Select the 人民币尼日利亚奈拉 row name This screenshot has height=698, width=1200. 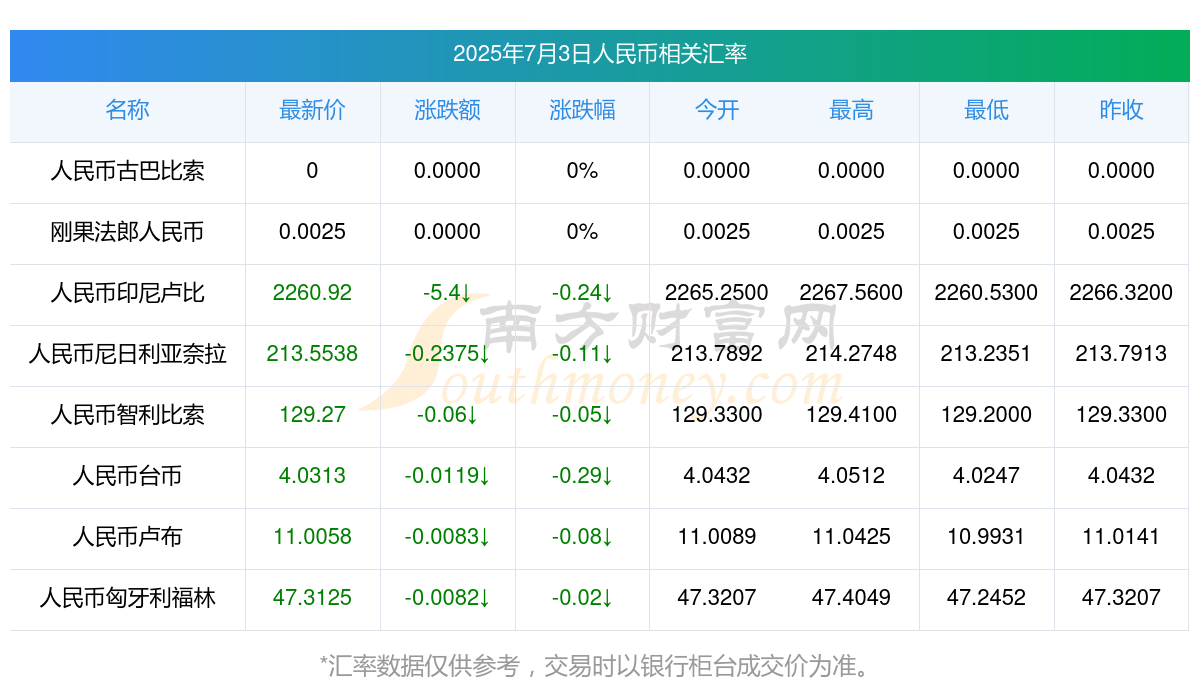[x=127, y=354]
